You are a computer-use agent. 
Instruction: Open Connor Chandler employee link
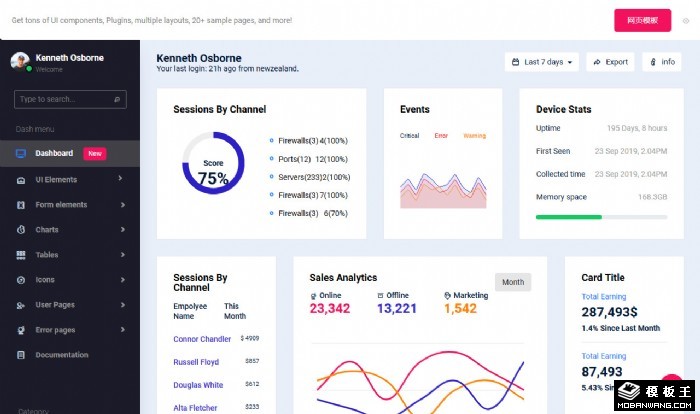click(x=202, y=339)
